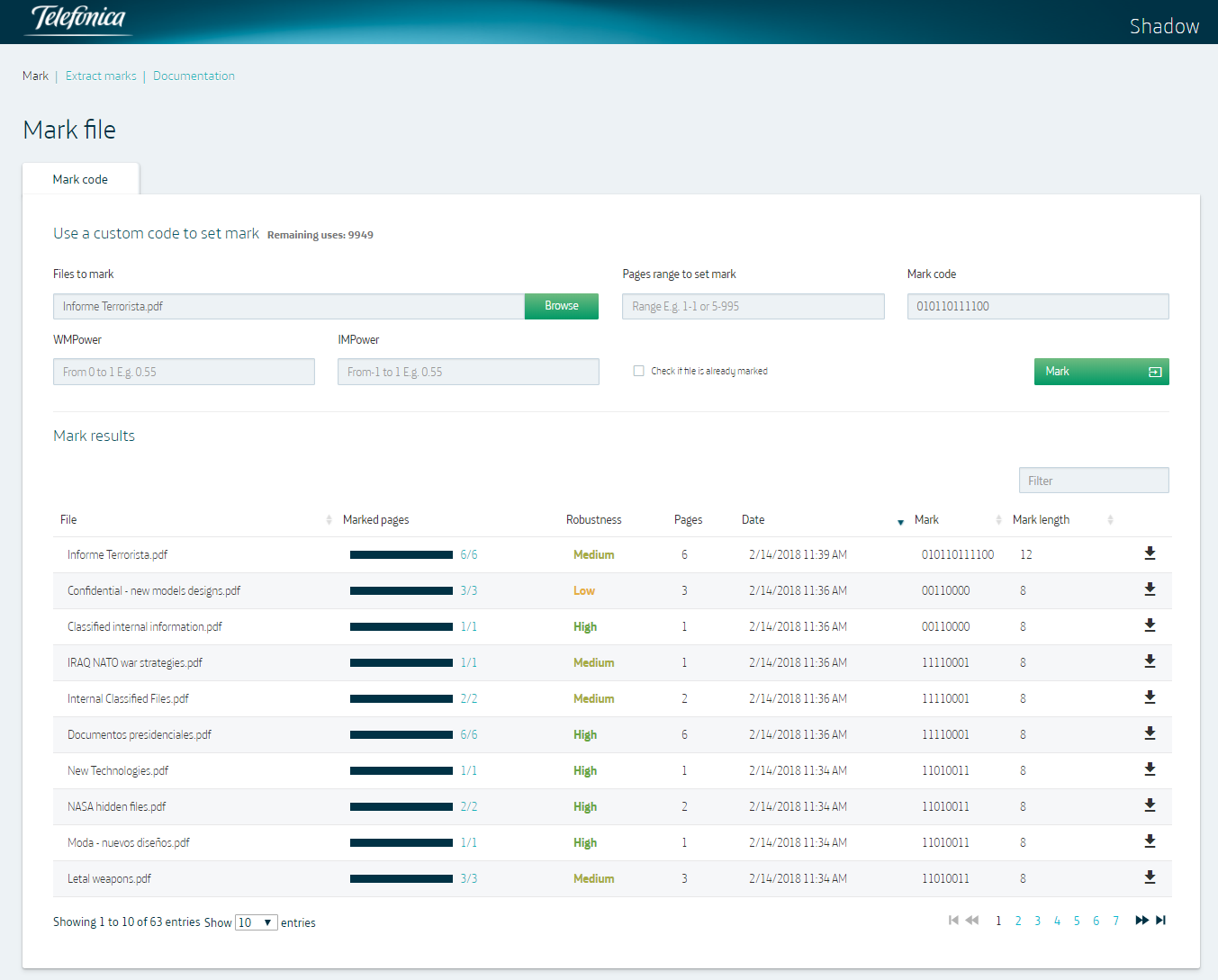
Task: Download Classified internal information.pdf
Action: (x=1150, y=625)
